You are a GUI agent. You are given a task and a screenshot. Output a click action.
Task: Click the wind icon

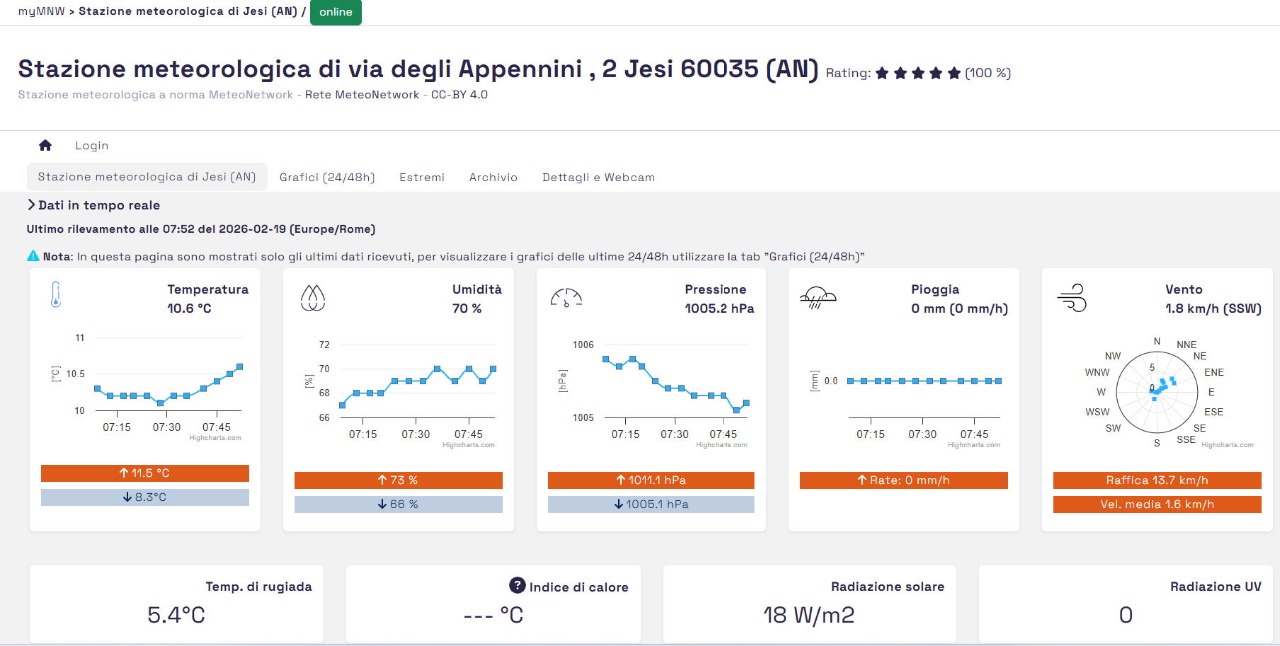click(x=1071, y=297)
